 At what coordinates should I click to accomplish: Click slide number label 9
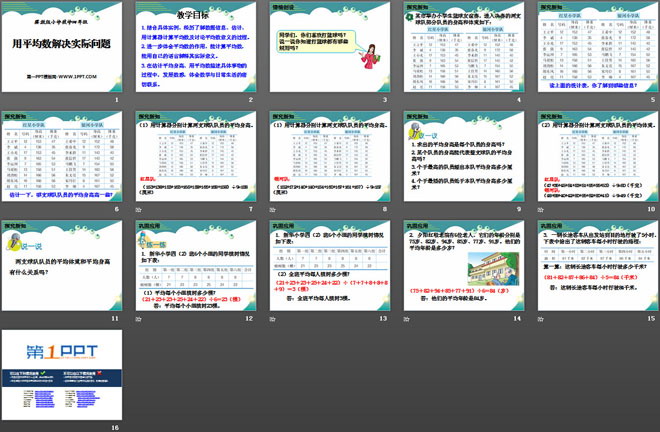click(519, 209)
